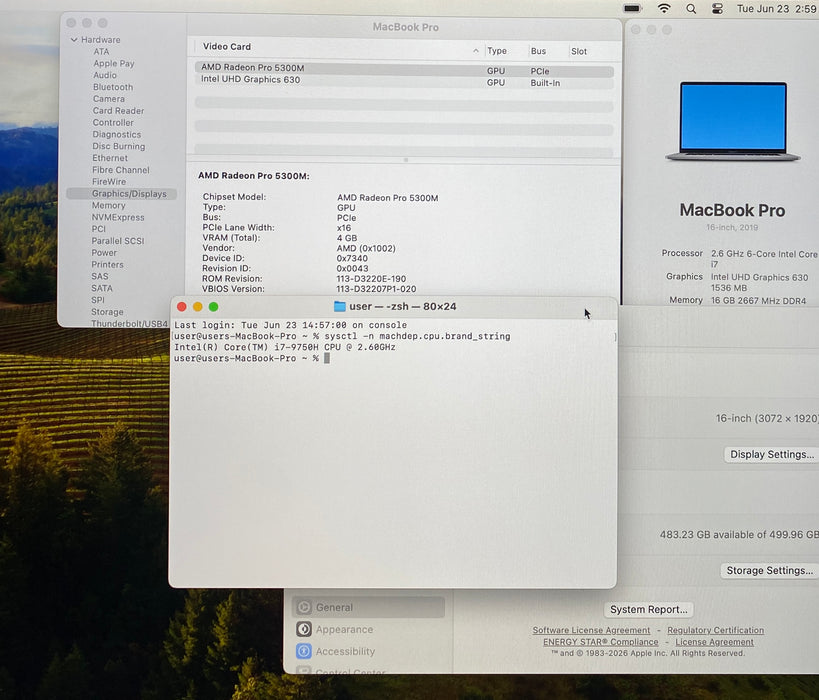Open System Report
This screenshot has height=700, width=819.
[648, 610]
